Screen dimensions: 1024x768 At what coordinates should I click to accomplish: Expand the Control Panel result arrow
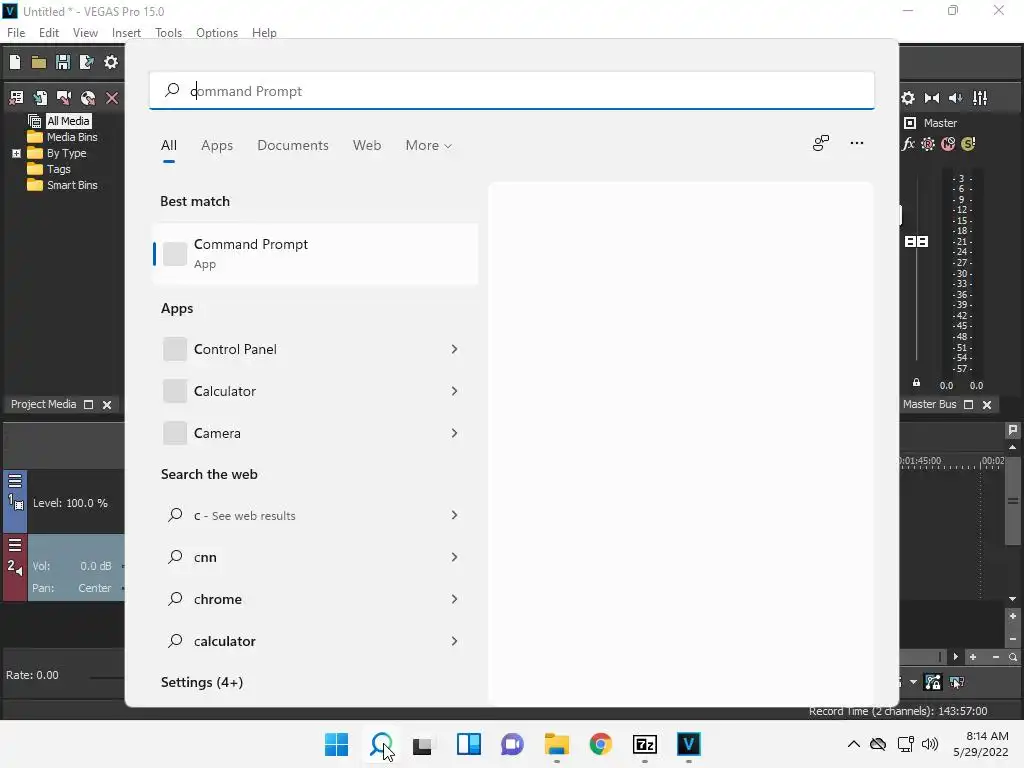click(454, 349)
